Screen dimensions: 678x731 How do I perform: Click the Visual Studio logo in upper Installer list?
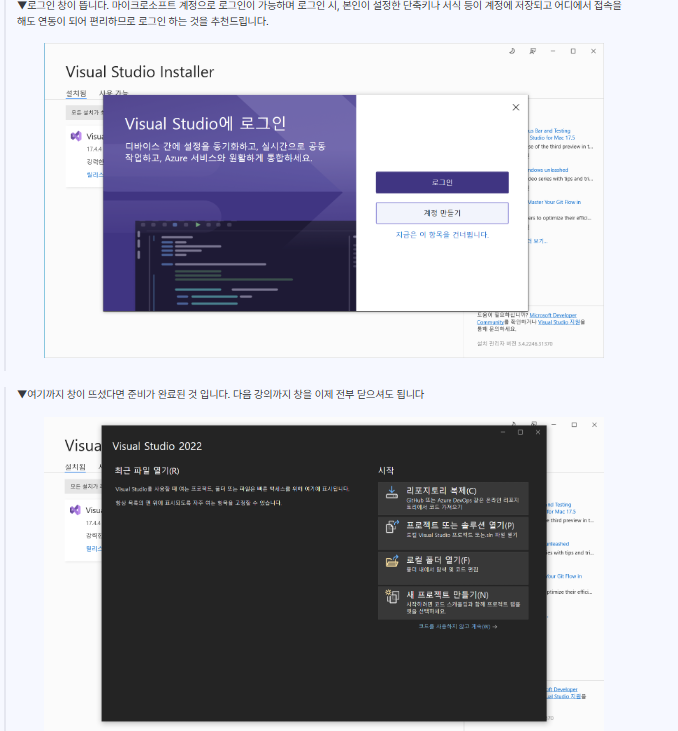click(x=76, y=136)
